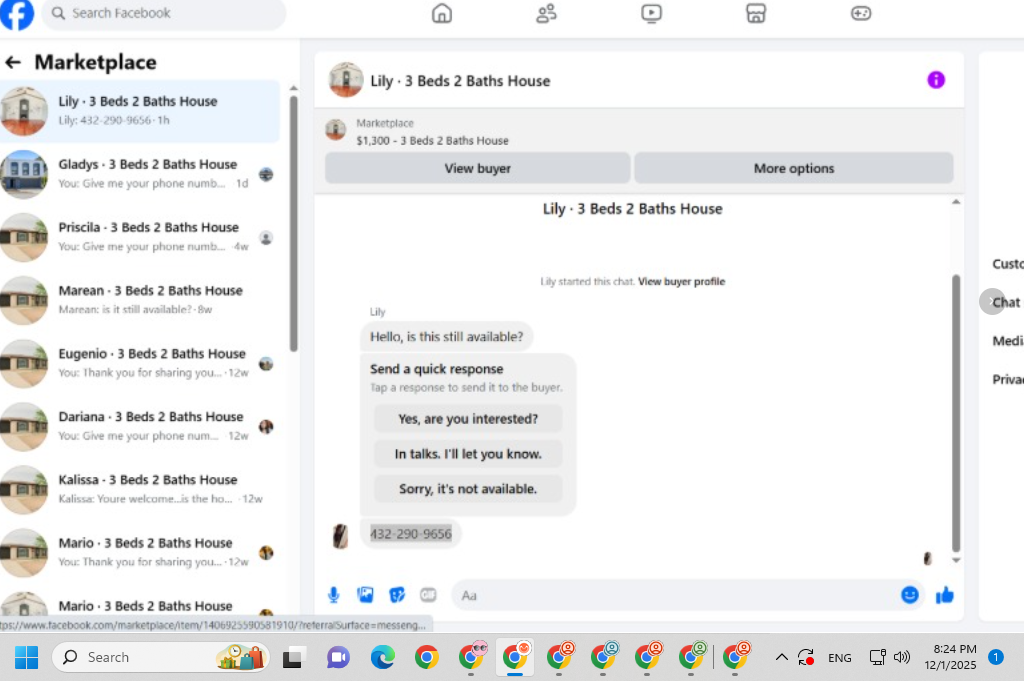Open first Chrome icon on taskbar
Viewport: 1024px width, 681px height.
point(426,657)
